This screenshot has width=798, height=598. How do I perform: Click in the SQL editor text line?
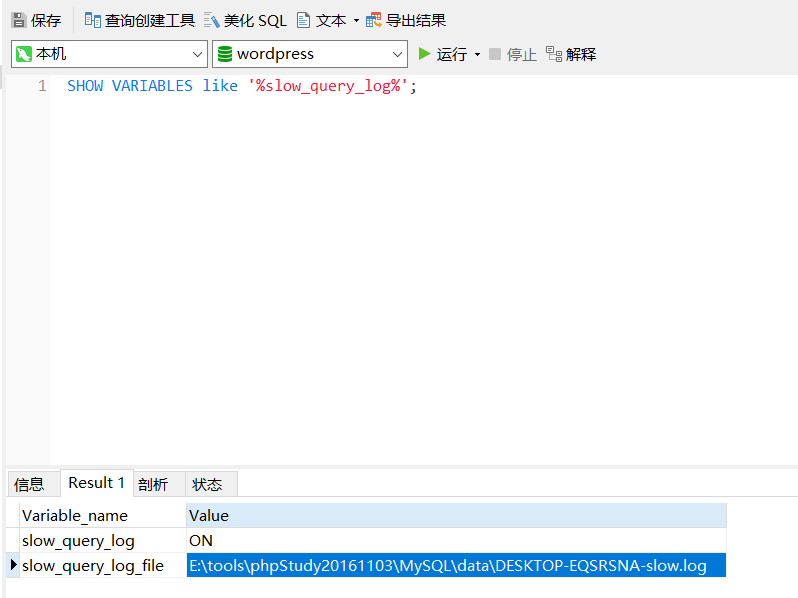click(x=240, y=86)
